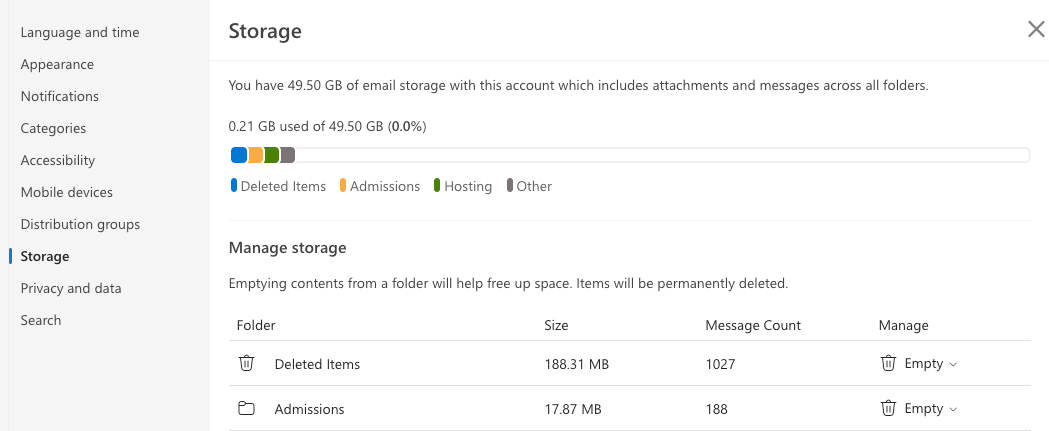Click the Empty trash icon in Admissions row
The height and width of the screenshot is (431, 1049).
point(888,408)
